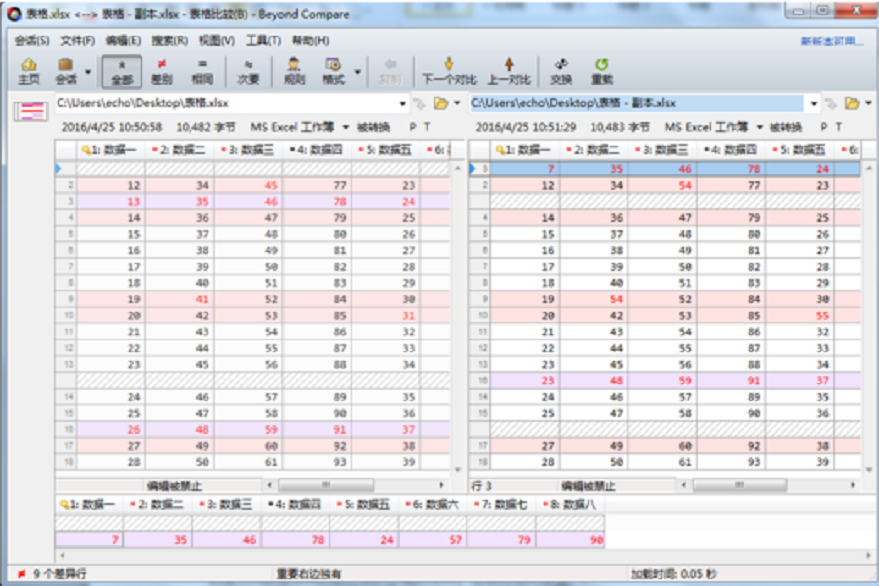Click the blue link in top right corner
879x586 pixels.
(x=833, y=38)
